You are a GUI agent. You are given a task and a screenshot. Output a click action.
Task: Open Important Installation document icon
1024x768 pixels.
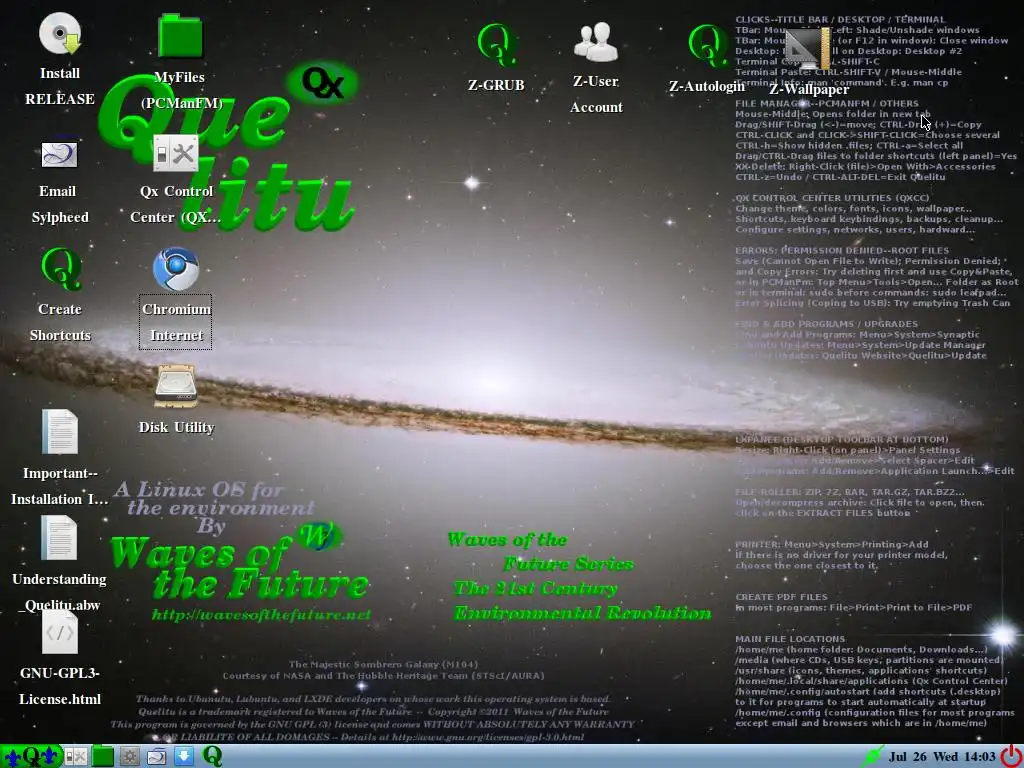point(59,432)
